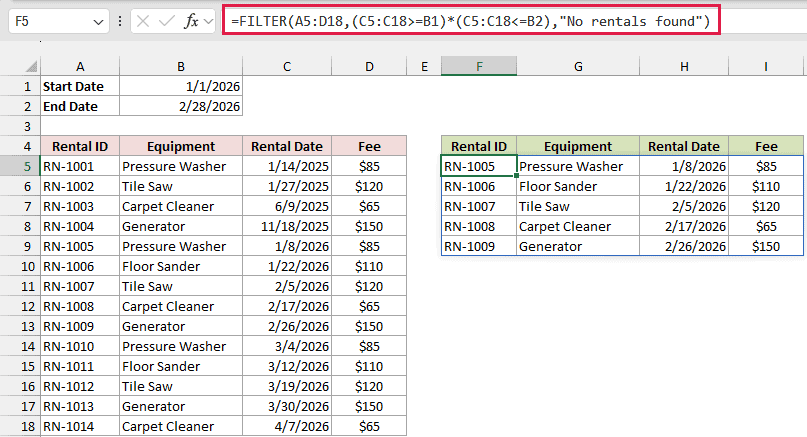This screenshot has width=807, height=437.
Task: Select cell RN-1003
Action: pos(80,206)
